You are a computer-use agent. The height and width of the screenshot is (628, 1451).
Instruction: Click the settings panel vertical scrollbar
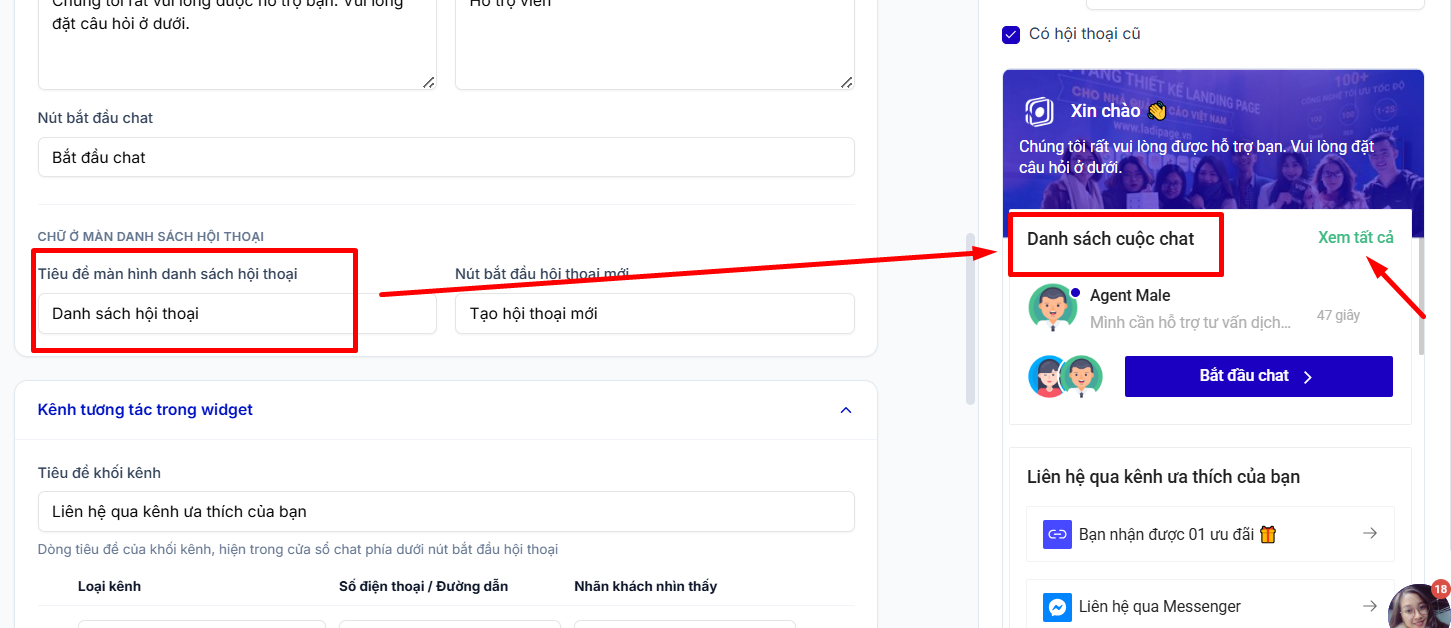click(970, 318)
